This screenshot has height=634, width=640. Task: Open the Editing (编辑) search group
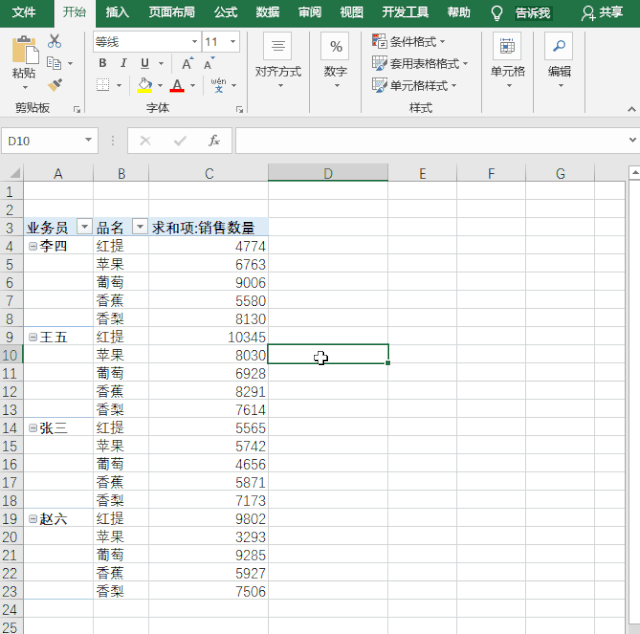point(559,61)
